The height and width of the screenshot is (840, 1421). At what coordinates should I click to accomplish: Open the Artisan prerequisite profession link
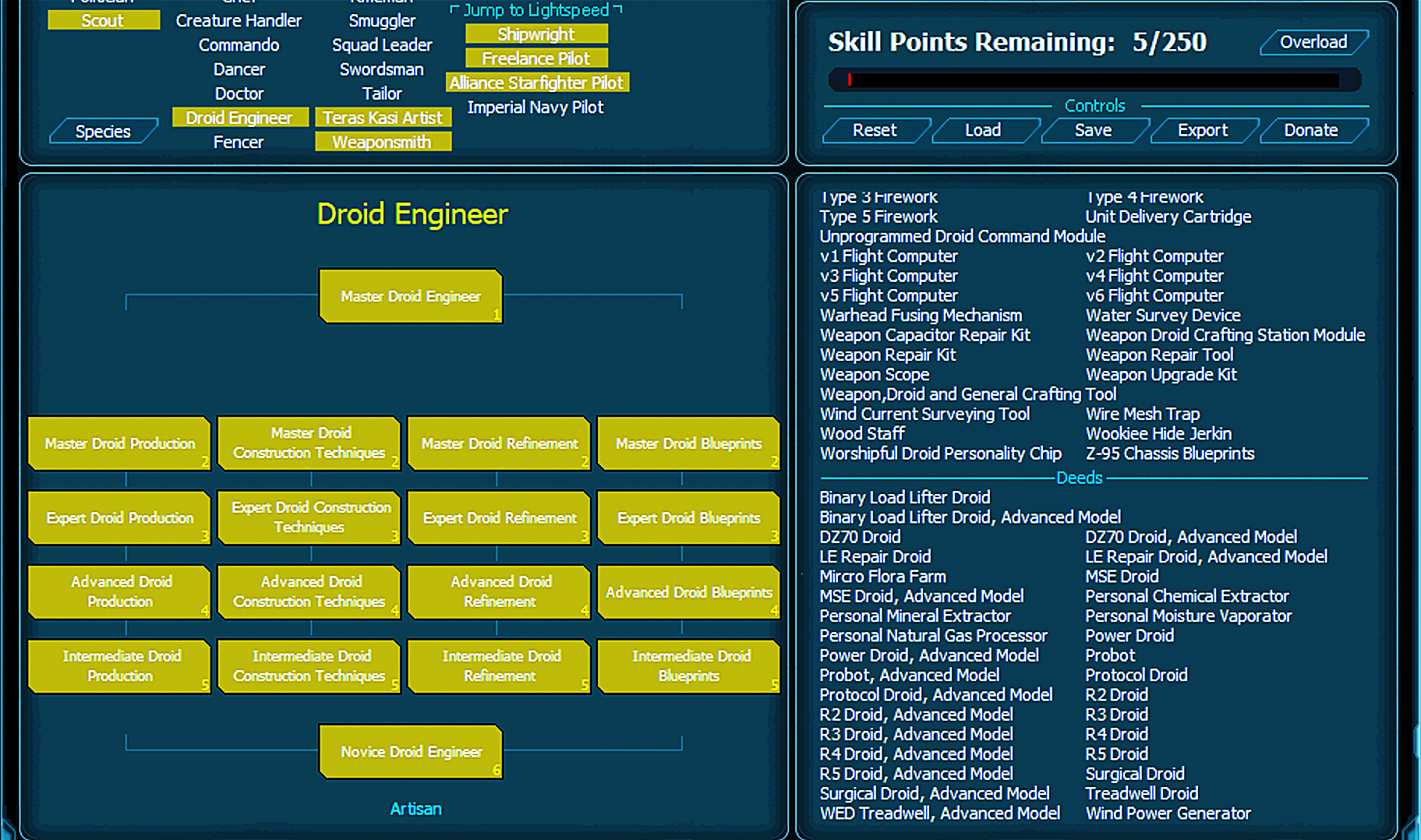point(415,809)
